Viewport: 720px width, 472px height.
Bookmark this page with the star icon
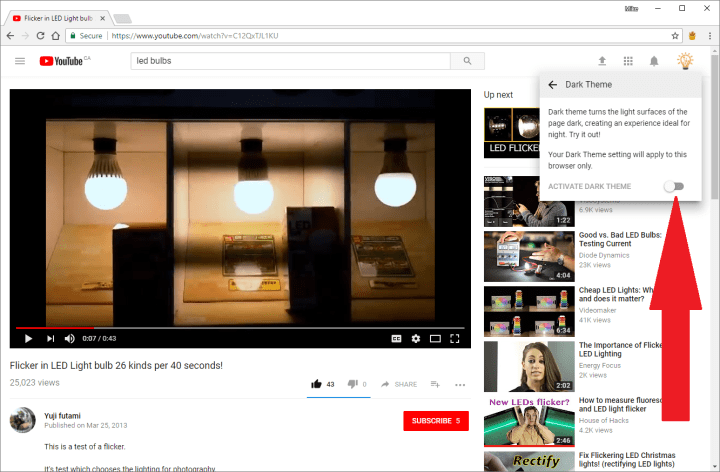tap(676, 35)
